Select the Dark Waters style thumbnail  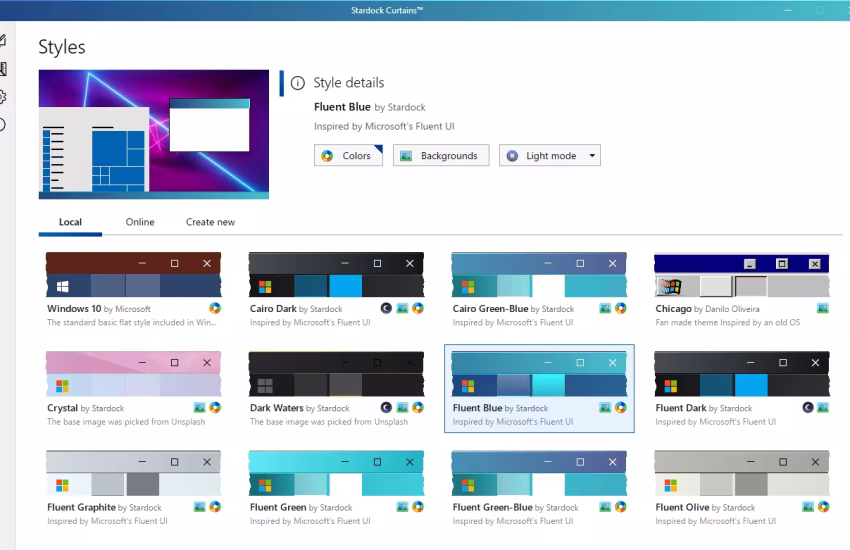[x=336, y=373]
